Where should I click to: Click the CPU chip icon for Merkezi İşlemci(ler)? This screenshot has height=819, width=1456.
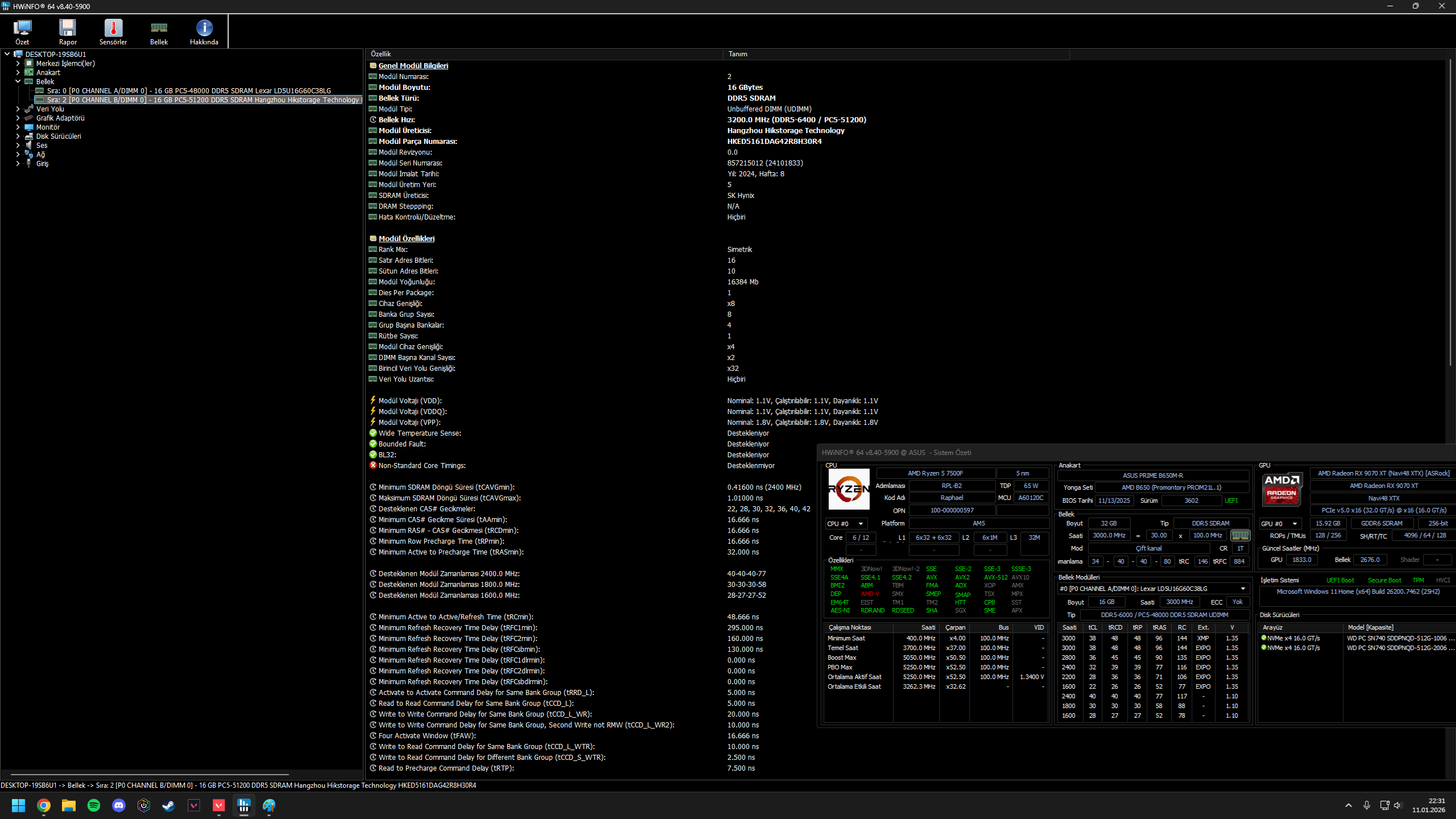click(29, 63)
